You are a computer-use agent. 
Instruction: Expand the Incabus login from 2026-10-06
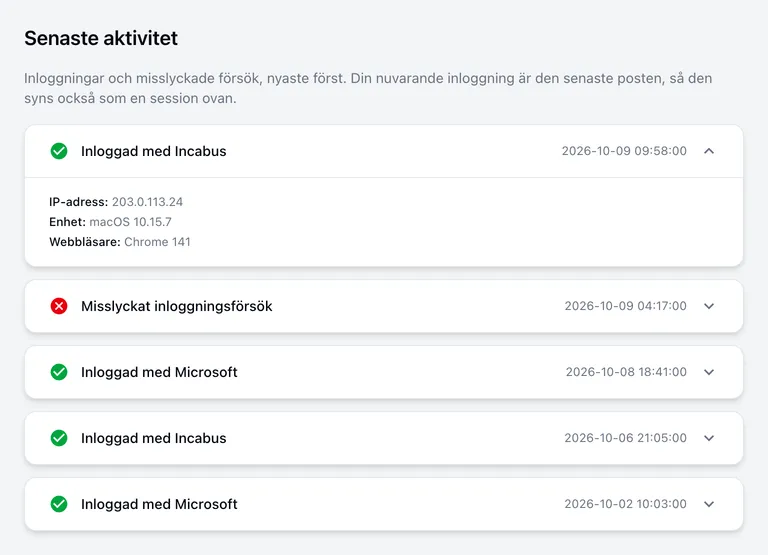(709, 438)
